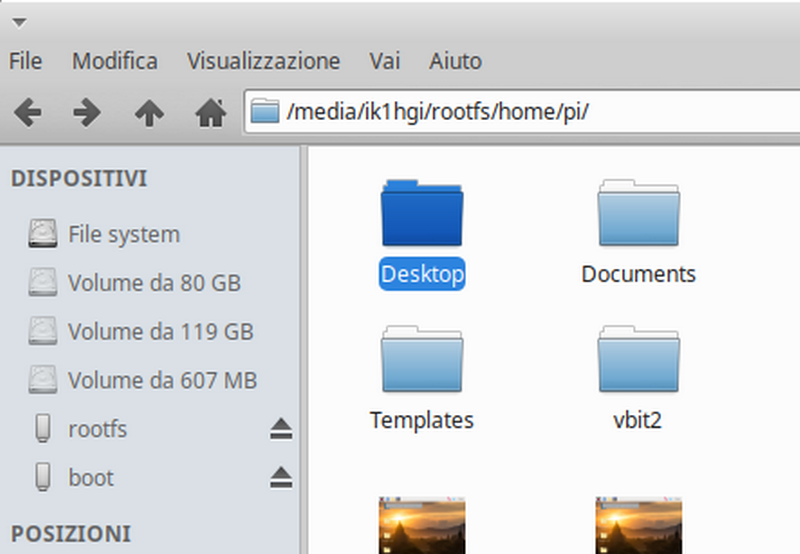Select 'Volume da 80 GB' label
Viewport: 800px width, 554px height.
pos(154,283)
